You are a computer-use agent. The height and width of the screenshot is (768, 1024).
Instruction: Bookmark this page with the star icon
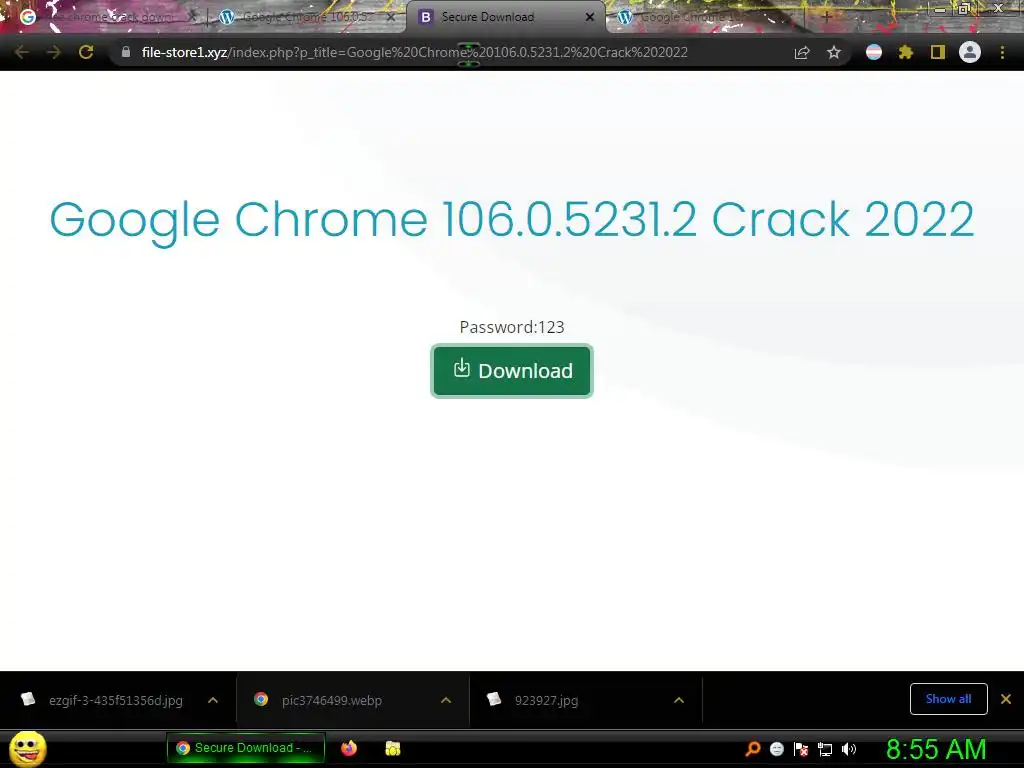tap(834, 52)
